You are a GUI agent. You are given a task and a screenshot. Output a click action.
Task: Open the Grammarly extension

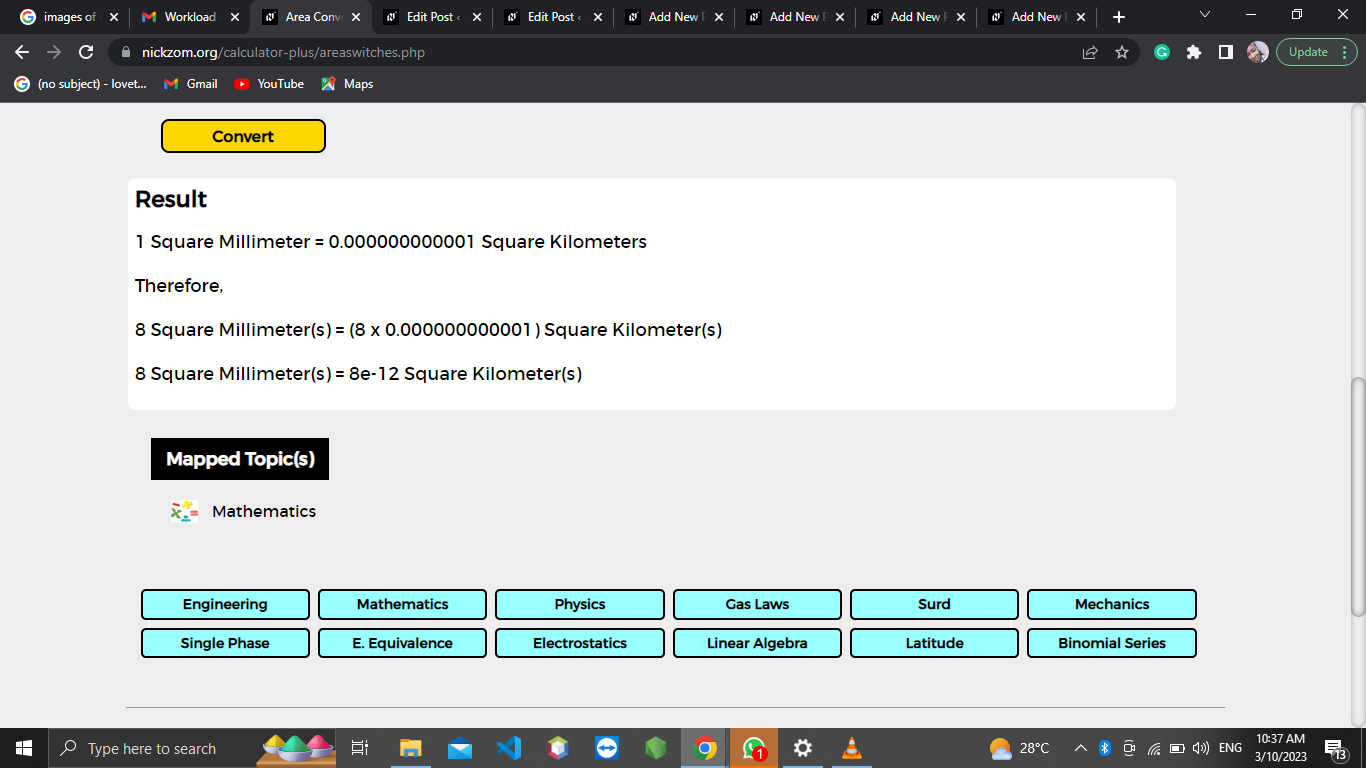[1162, 52]
